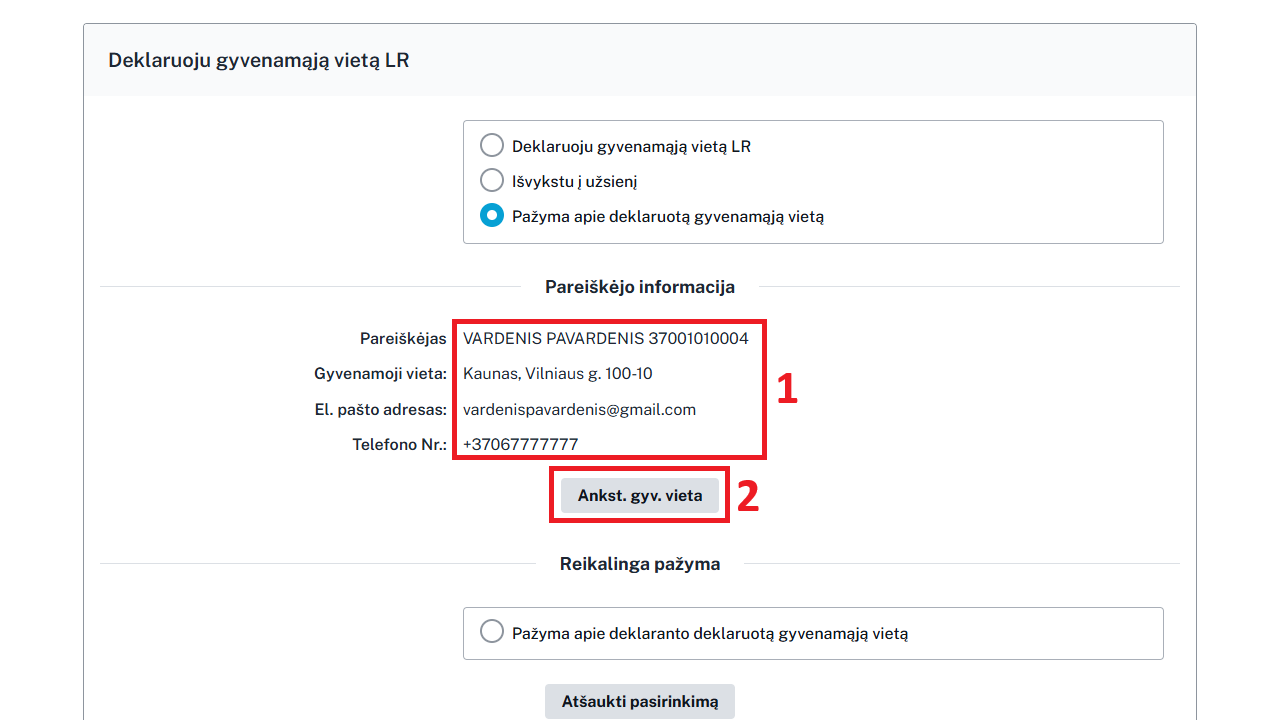
Task: Click the 'Išvykstu į užsienį' label text
Action: (x=575, y=182)
